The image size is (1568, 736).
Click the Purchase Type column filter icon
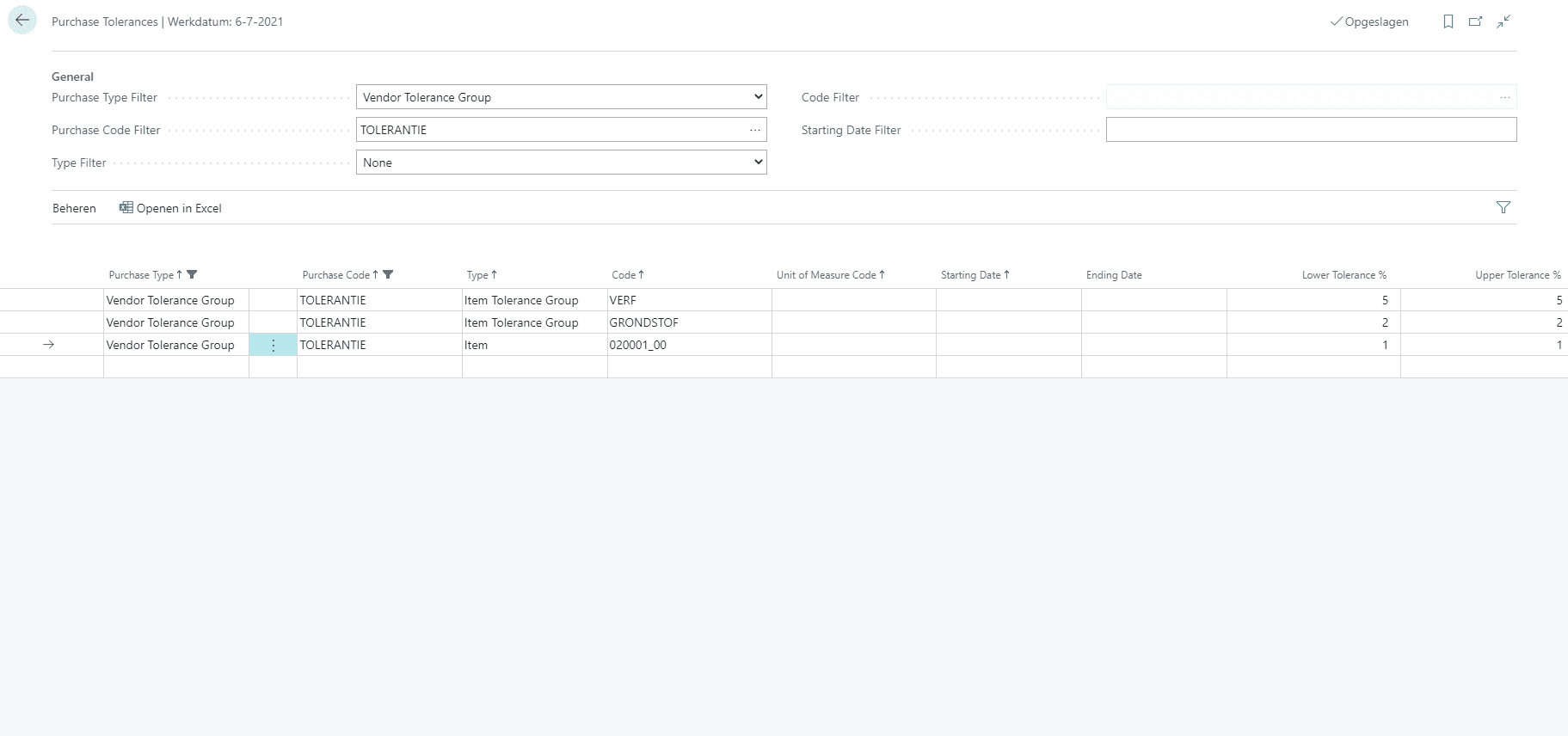click(192, 275)
